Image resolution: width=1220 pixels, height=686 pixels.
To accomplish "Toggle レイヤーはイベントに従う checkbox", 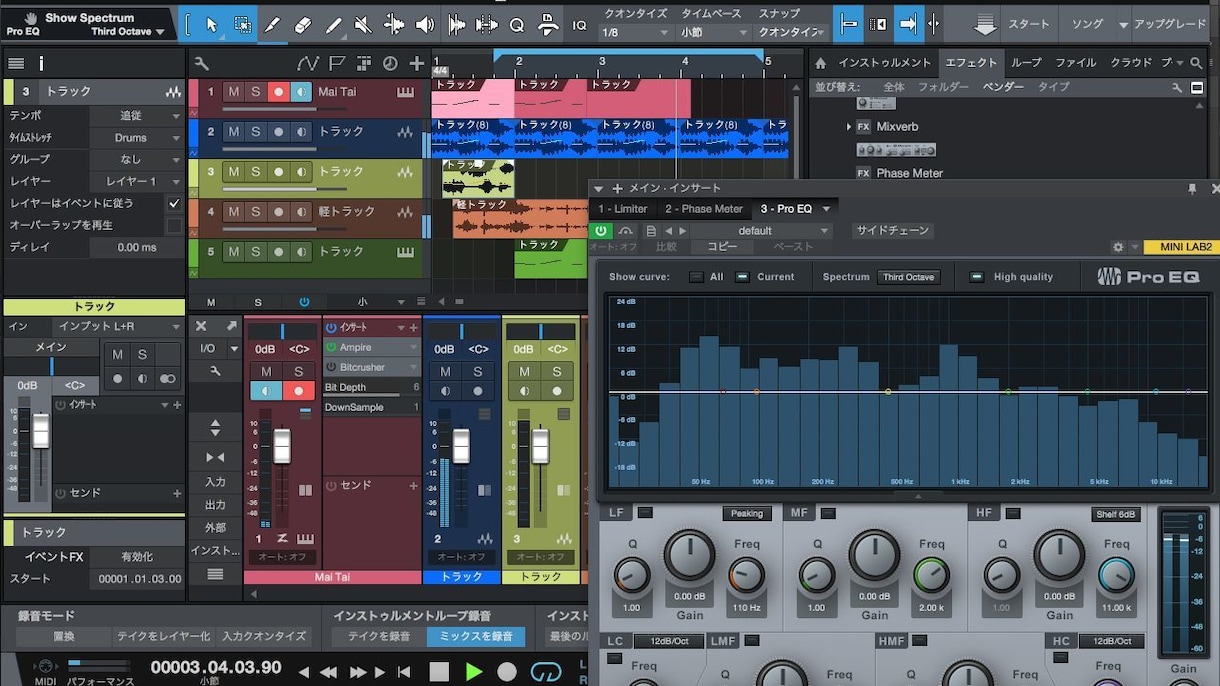I will [175, 203].
